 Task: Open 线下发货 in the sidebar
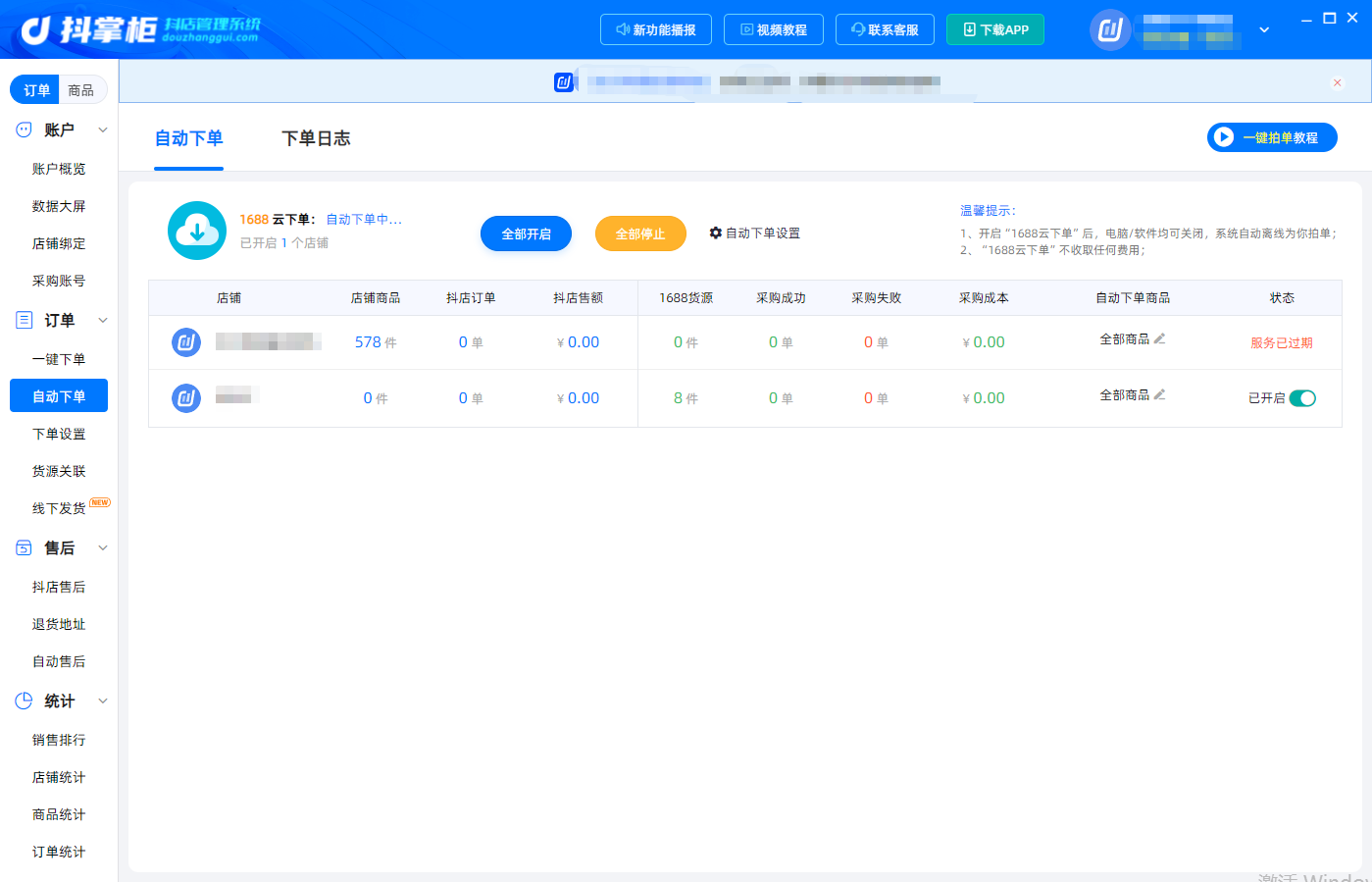[x=59, y=508]
